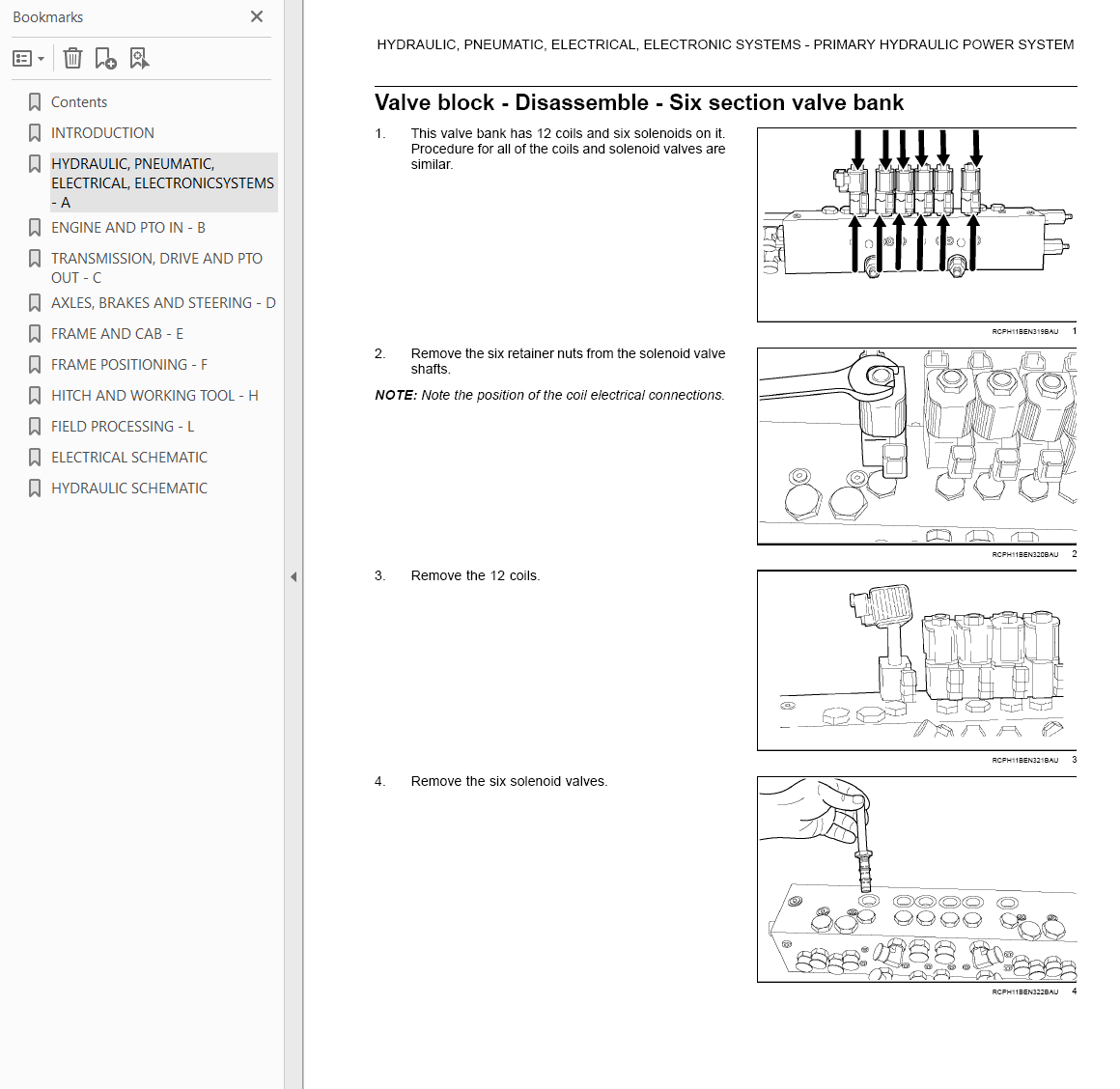Click the NOTE about coil electrical connections
Image resolution: width=1120 pixels, height=1089 pixels.
(550, 395)
